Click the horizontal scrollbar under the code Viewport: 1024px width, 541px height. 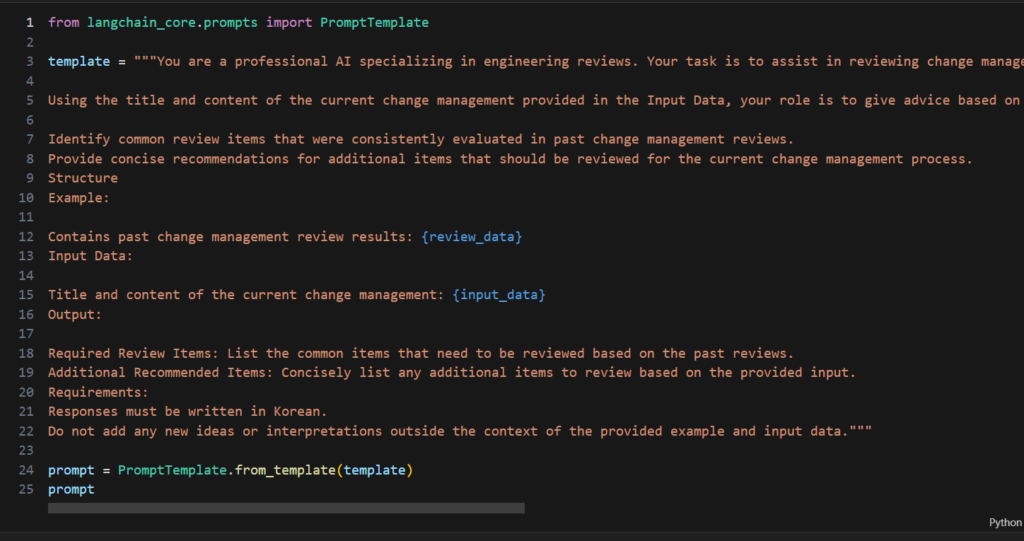click(x=286, y=508)
